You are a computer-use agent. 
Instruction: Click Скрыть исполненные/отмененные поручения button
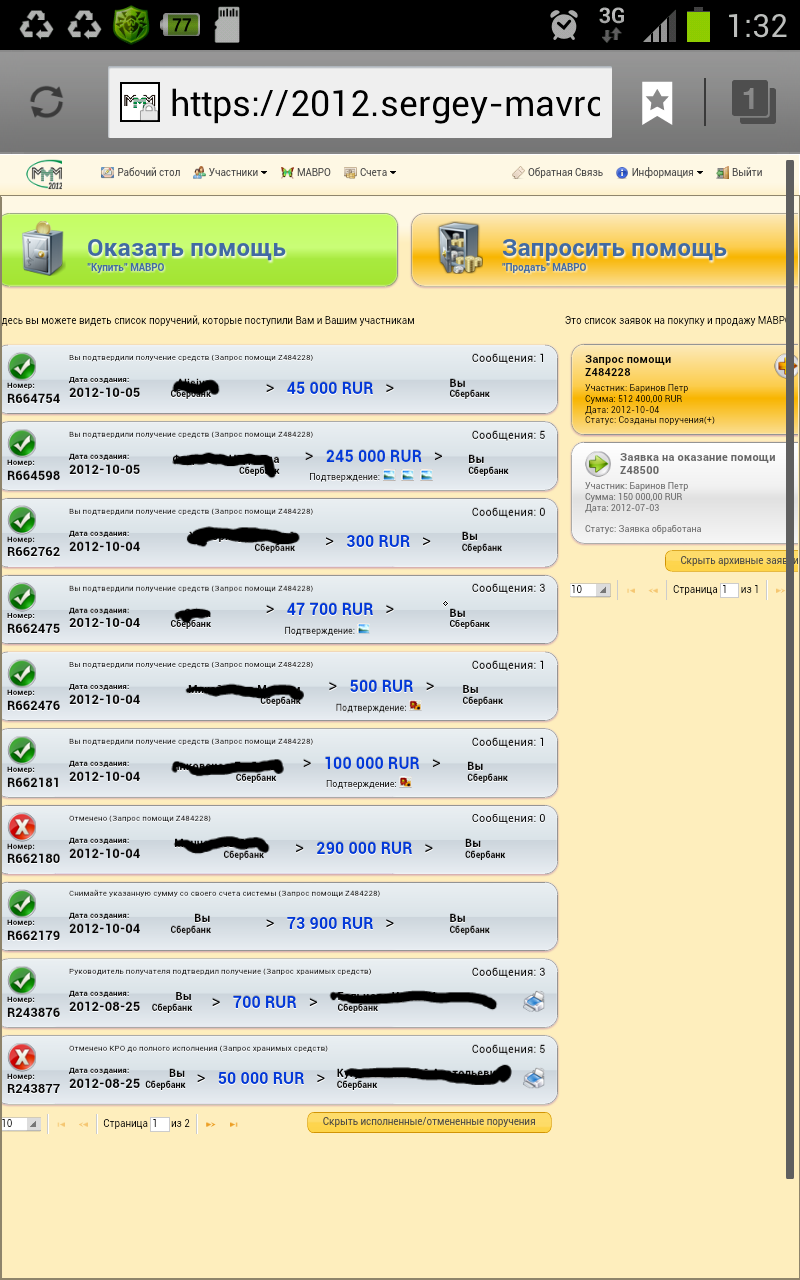tap(429, 1122)
